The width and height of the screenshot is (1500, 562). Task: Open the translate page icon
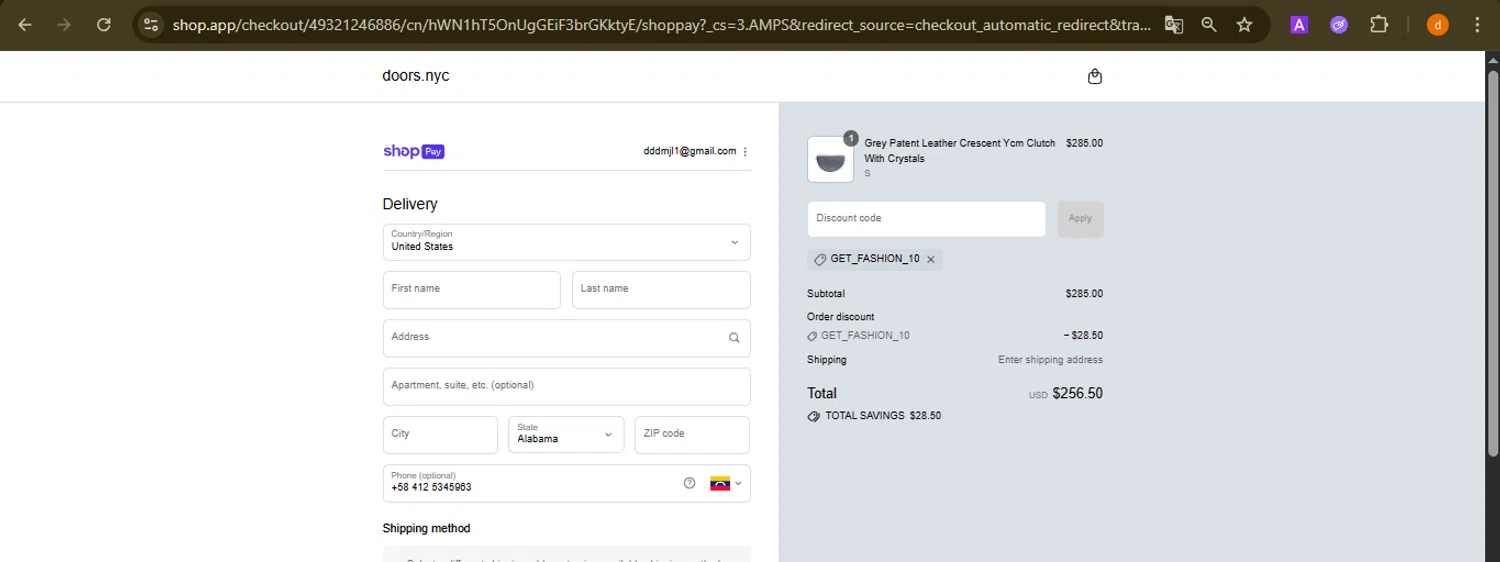[x=1174, y=25]
